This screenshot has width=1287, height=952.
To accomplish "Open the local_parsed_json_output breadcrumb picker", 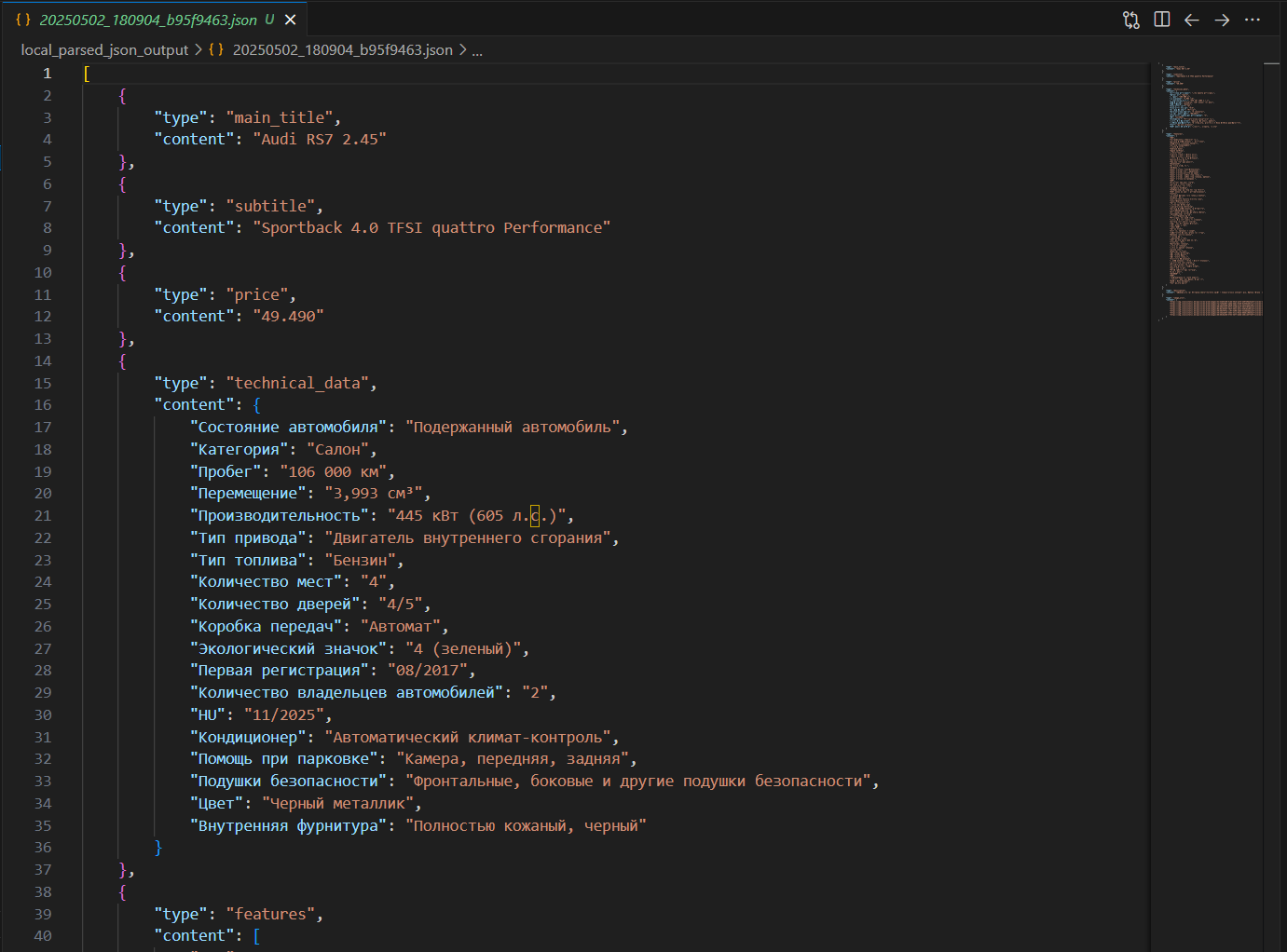I will (103, 49).
